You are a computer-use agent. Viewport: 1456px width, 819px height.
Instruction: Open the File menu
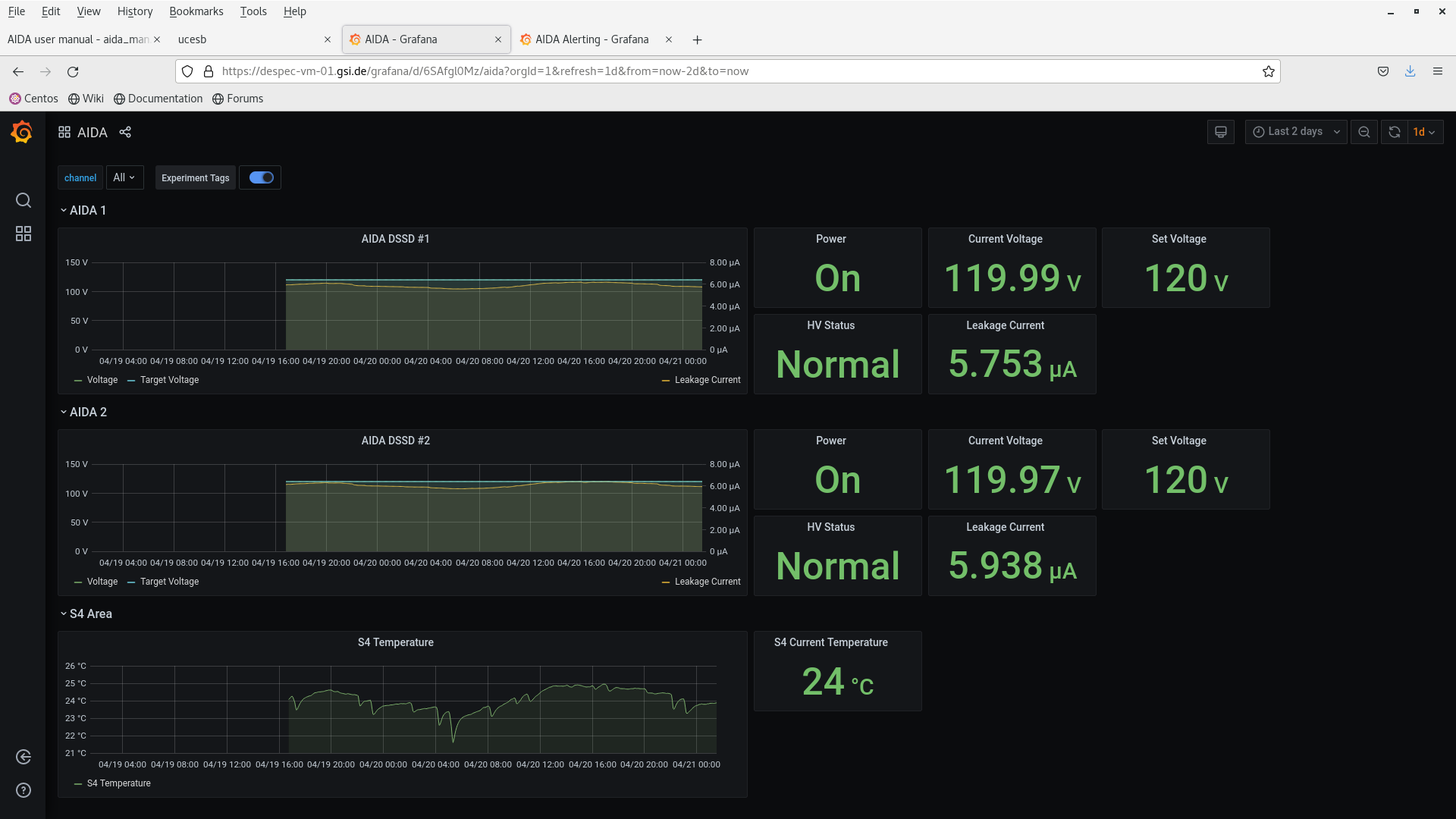pos(17,11)
